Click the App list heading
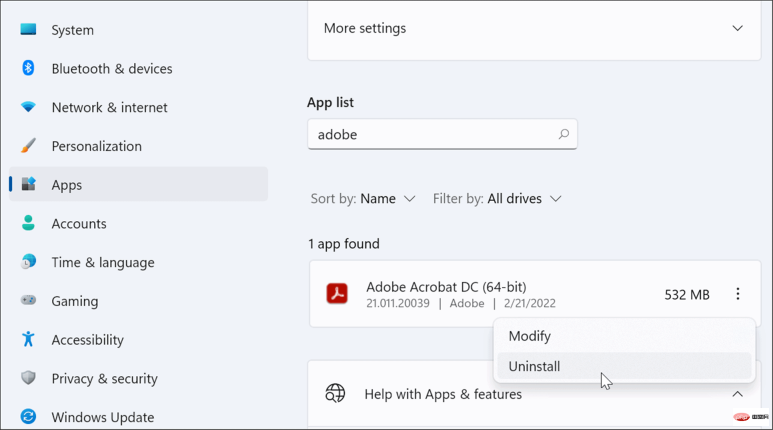The width and height of the screenshot is (773, 430). (x=330, y=103)
